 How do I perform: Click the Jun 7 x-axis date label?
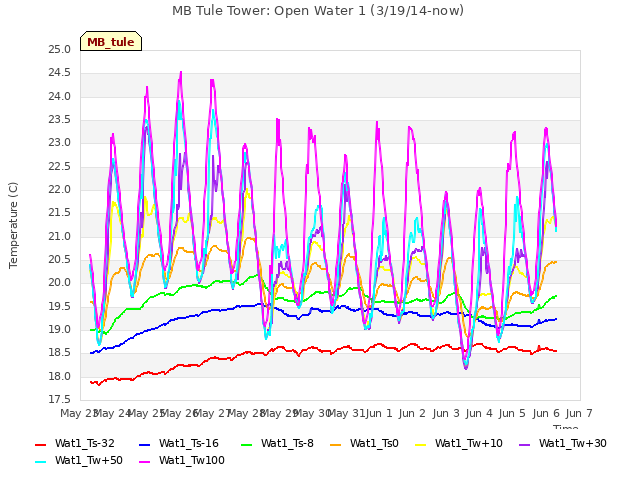click(x=579, y=414)
